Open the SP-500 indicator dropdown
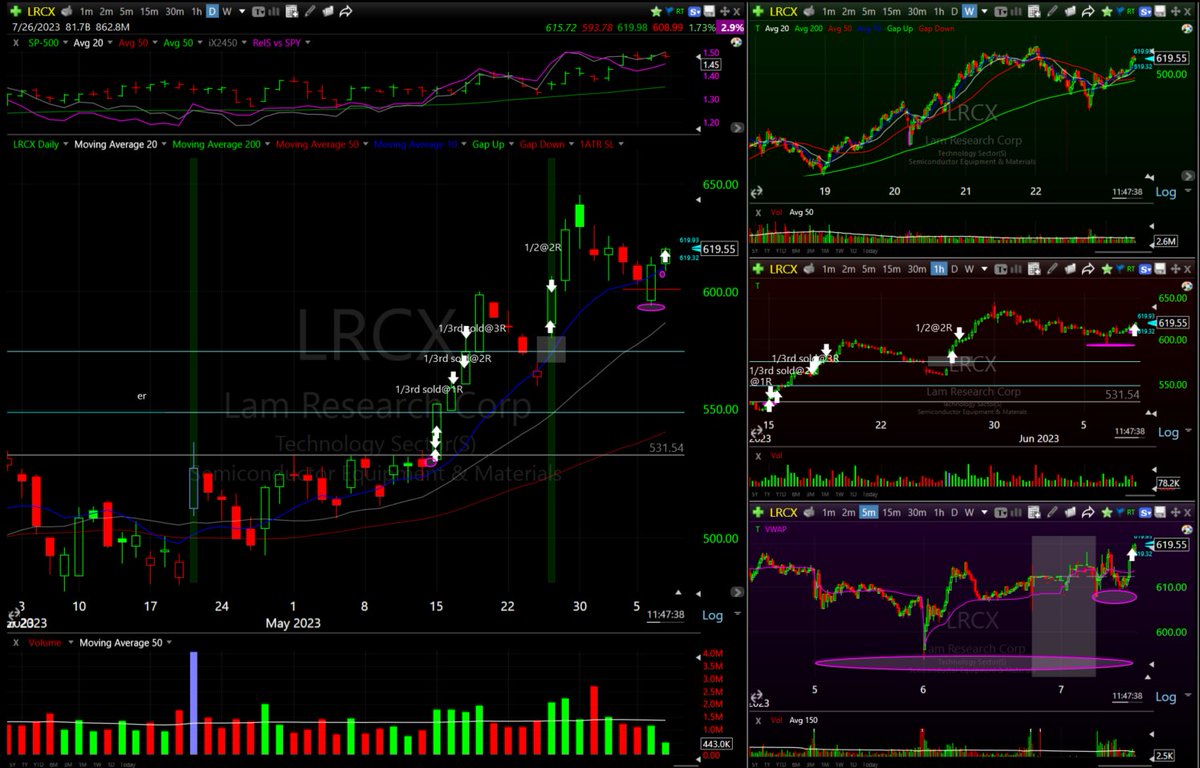The height and width of the screenshot is (768, 1200). pos(65,43)
